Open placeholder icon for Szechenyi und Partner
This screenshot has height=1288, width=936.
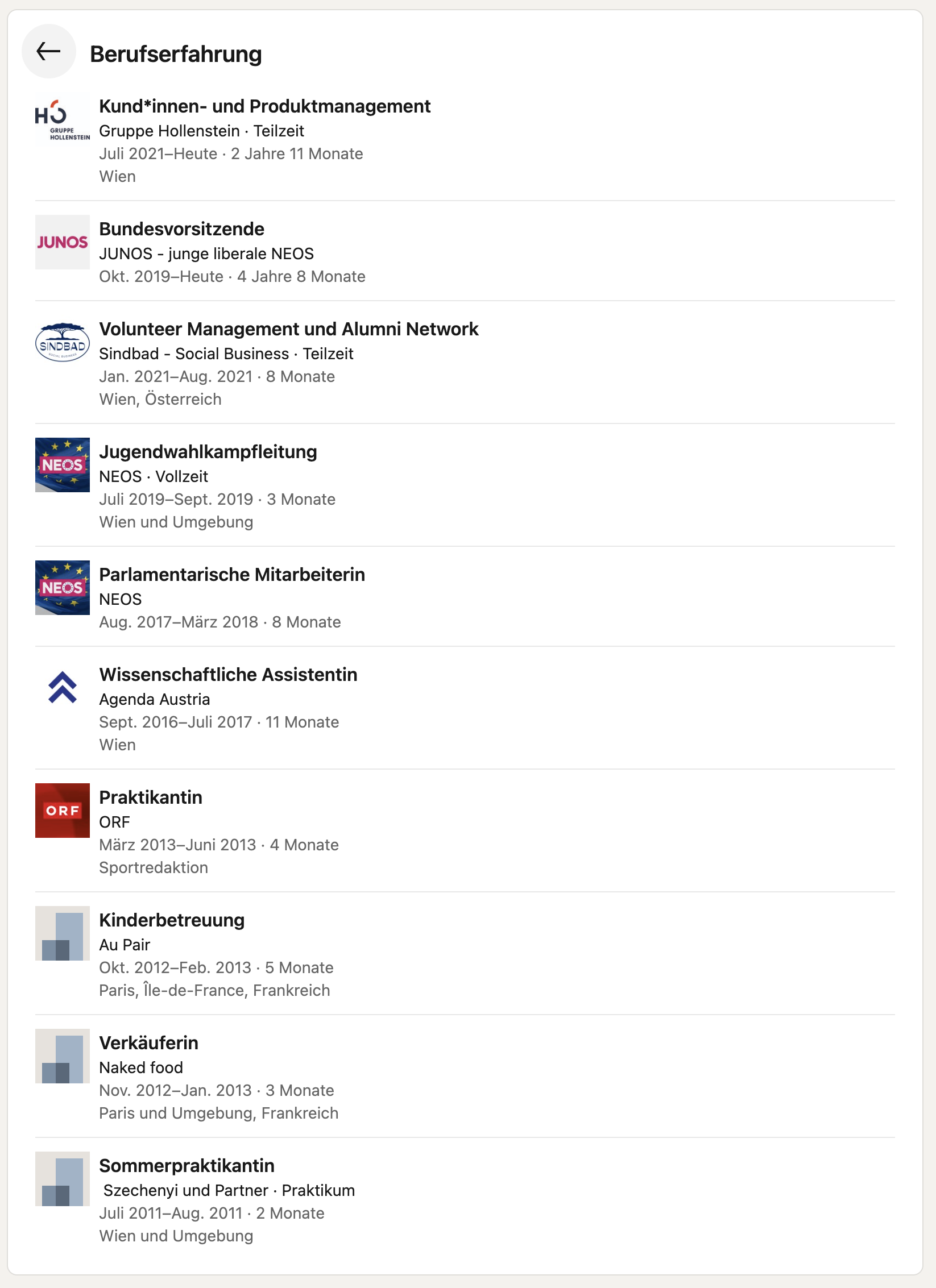63,1179
